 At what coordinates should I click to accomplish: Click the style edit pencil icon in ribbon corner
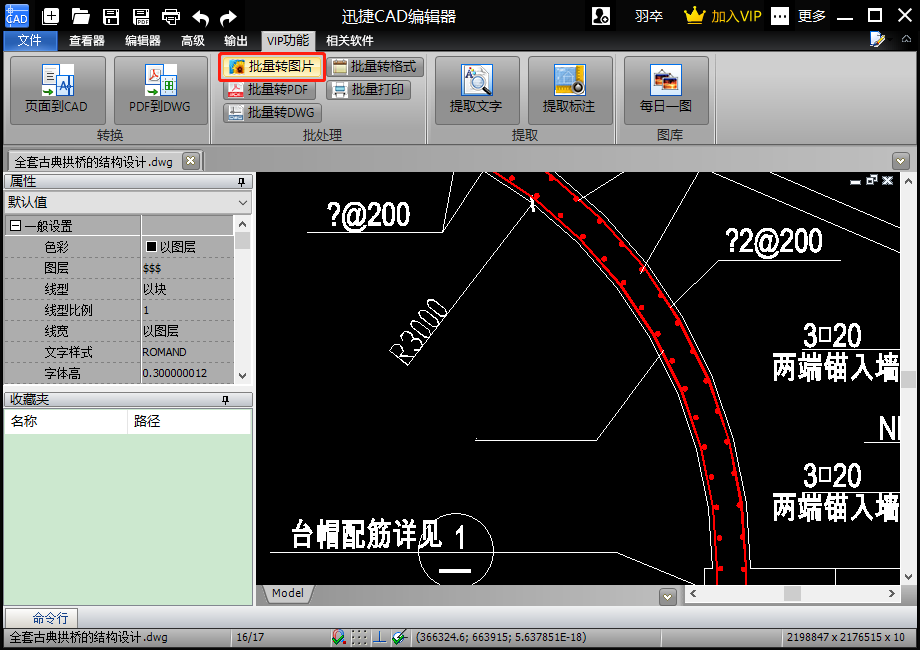pyautogui.click(x=878, y=39)
